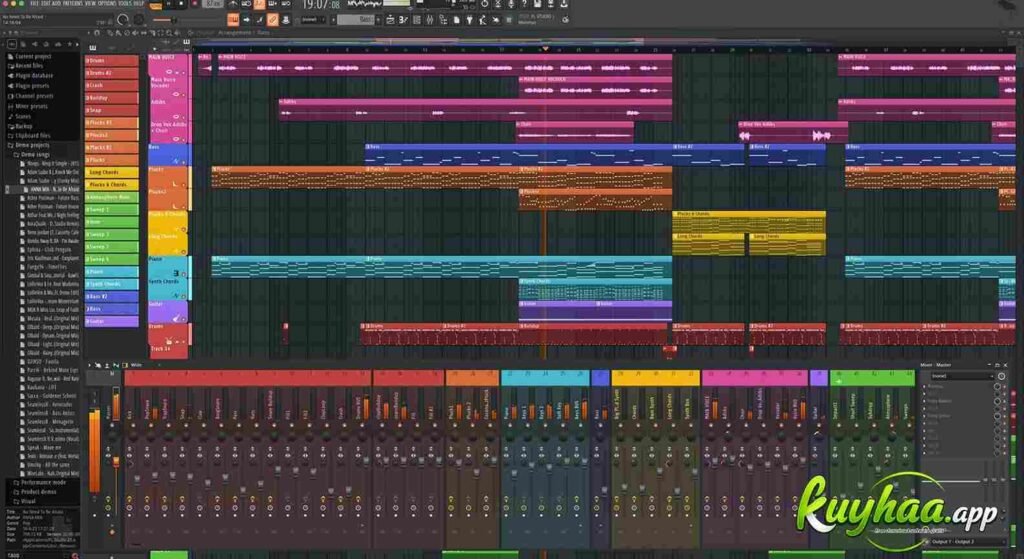Click the right arrow channel rack icon
This screenshot has height=559, width=1024.
tap(246, 20)
